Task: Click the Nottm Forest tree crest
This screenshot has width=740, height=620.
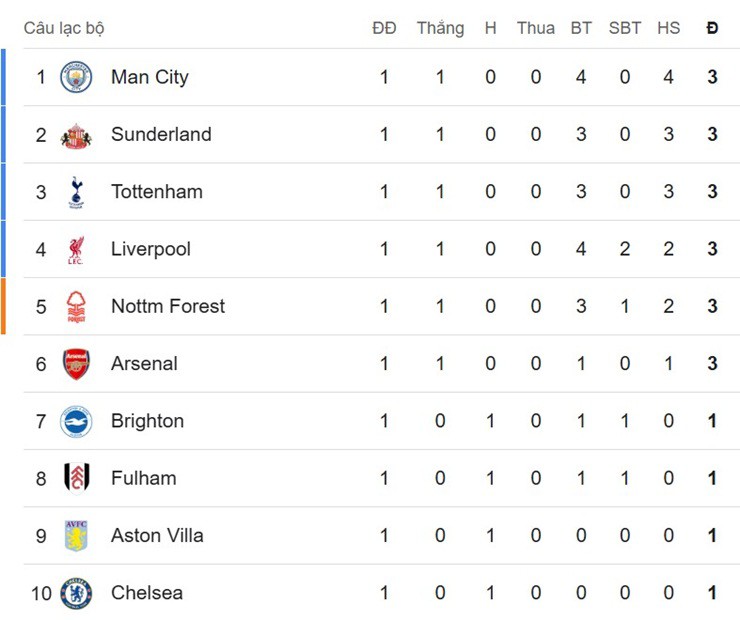Action: pyautogui.click(x=76, y=306)
